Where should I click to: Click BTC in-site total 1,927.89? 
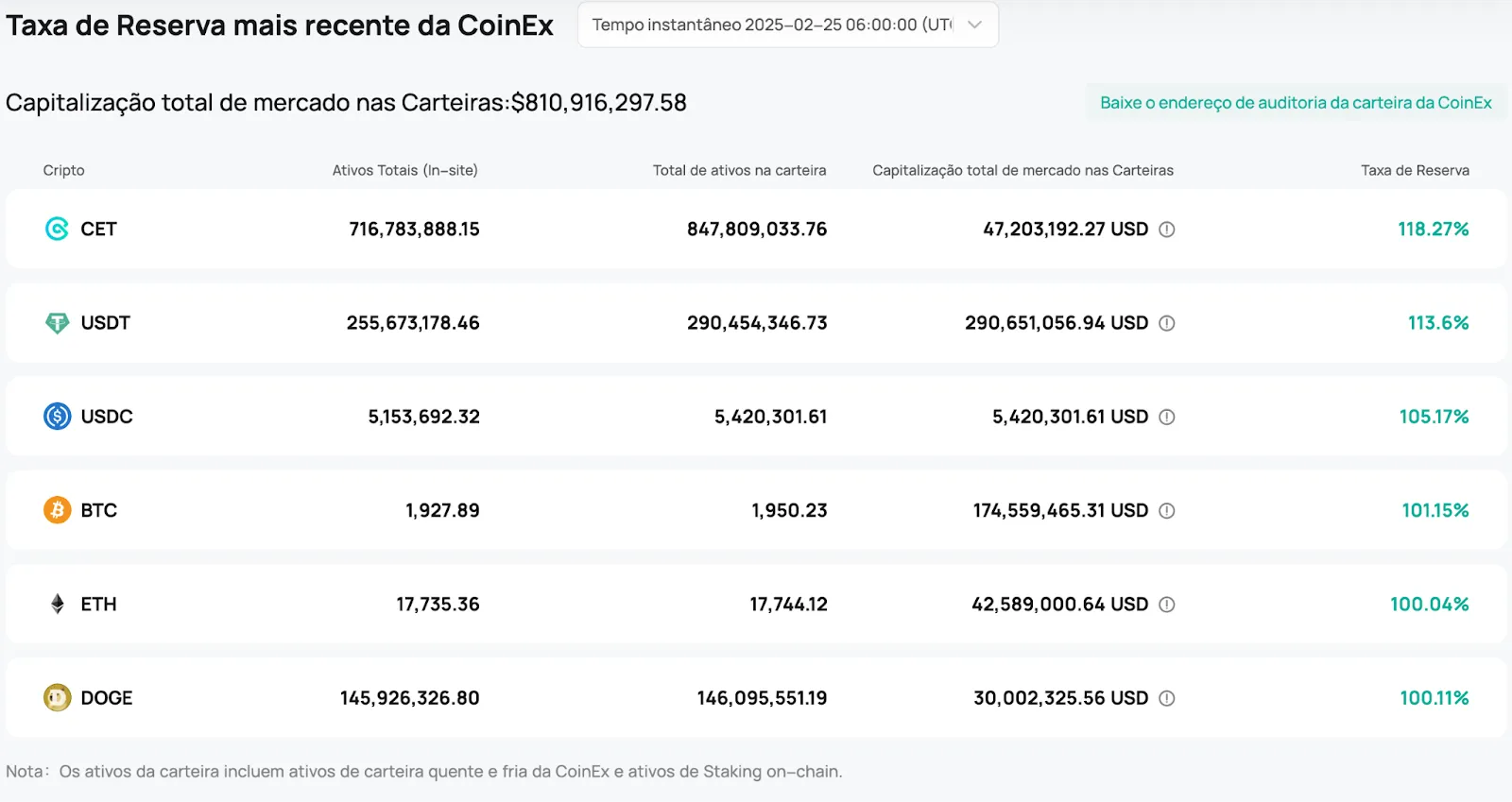442,510
